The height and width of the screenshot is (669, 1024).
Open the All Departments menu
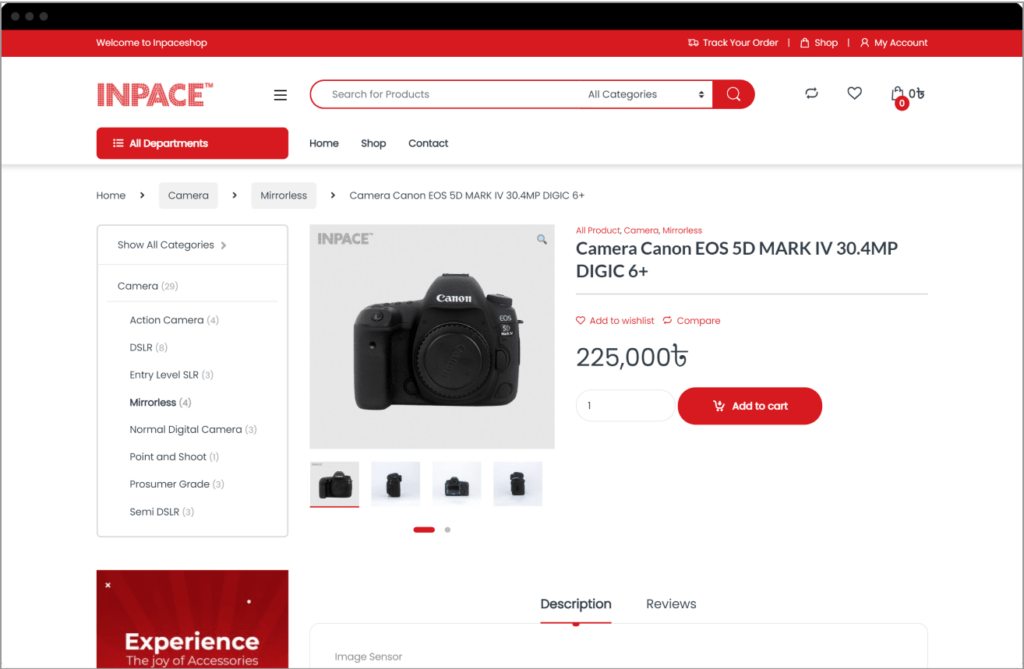click(x=192, y=143)
